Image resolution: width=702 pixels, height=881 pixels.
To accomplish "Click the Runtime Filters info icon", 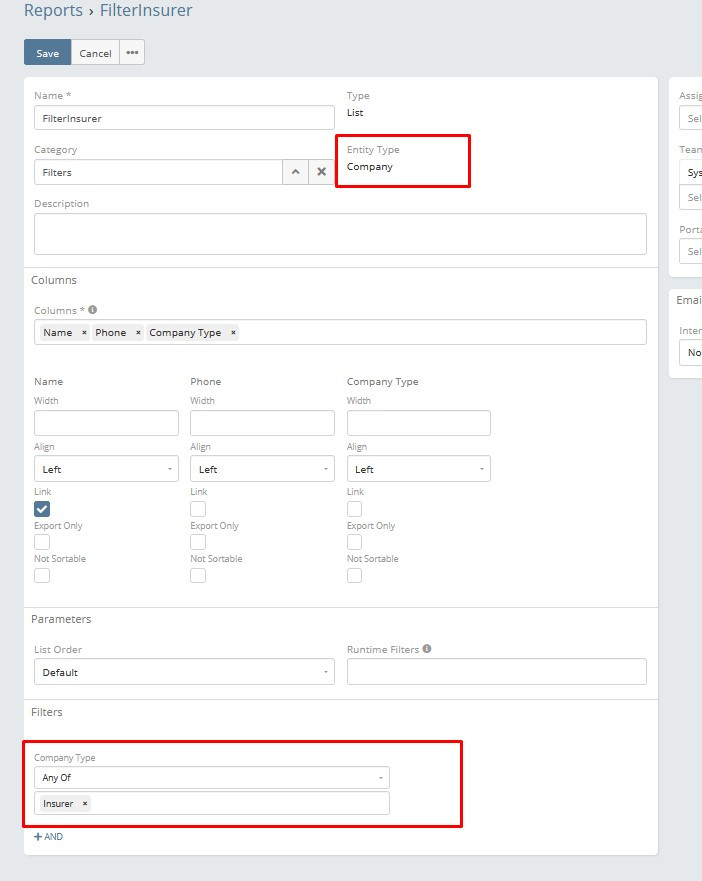I will click(427, 649).
